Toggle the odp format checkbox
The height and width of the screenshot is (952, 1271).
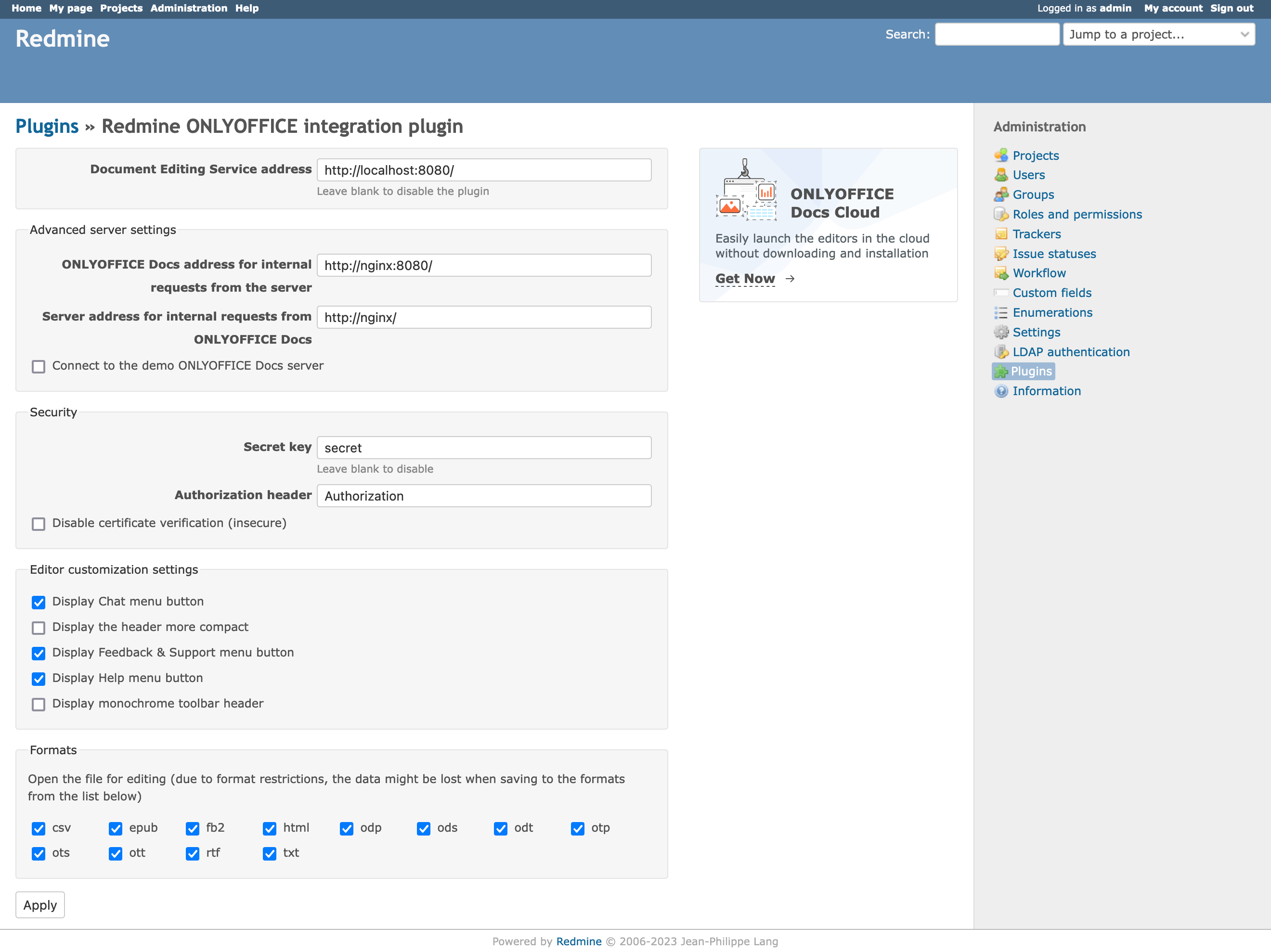(x=347, y=828)
